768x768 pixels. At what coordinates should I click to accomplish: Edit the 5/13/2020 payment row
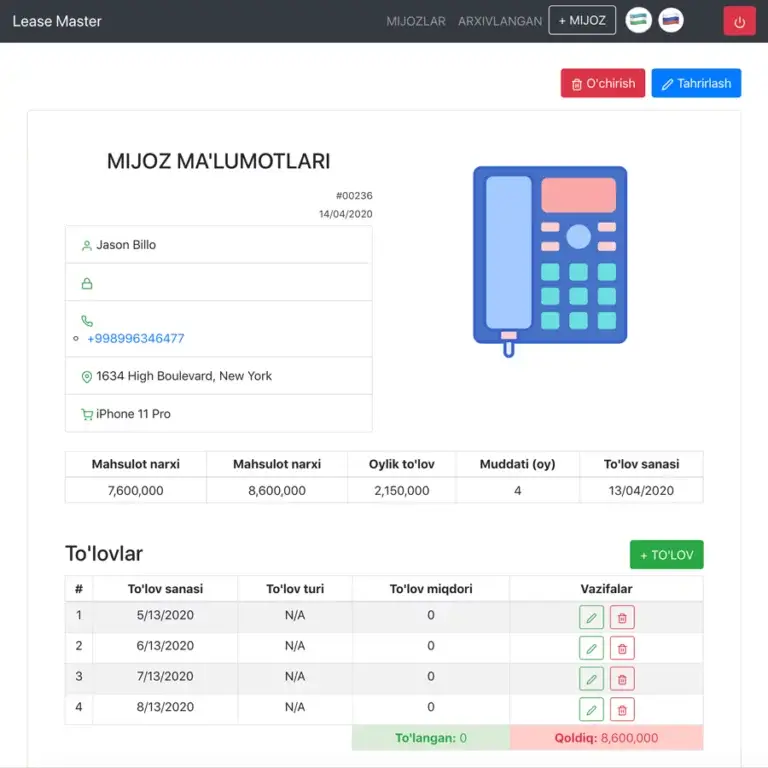[x=591, y=617]
